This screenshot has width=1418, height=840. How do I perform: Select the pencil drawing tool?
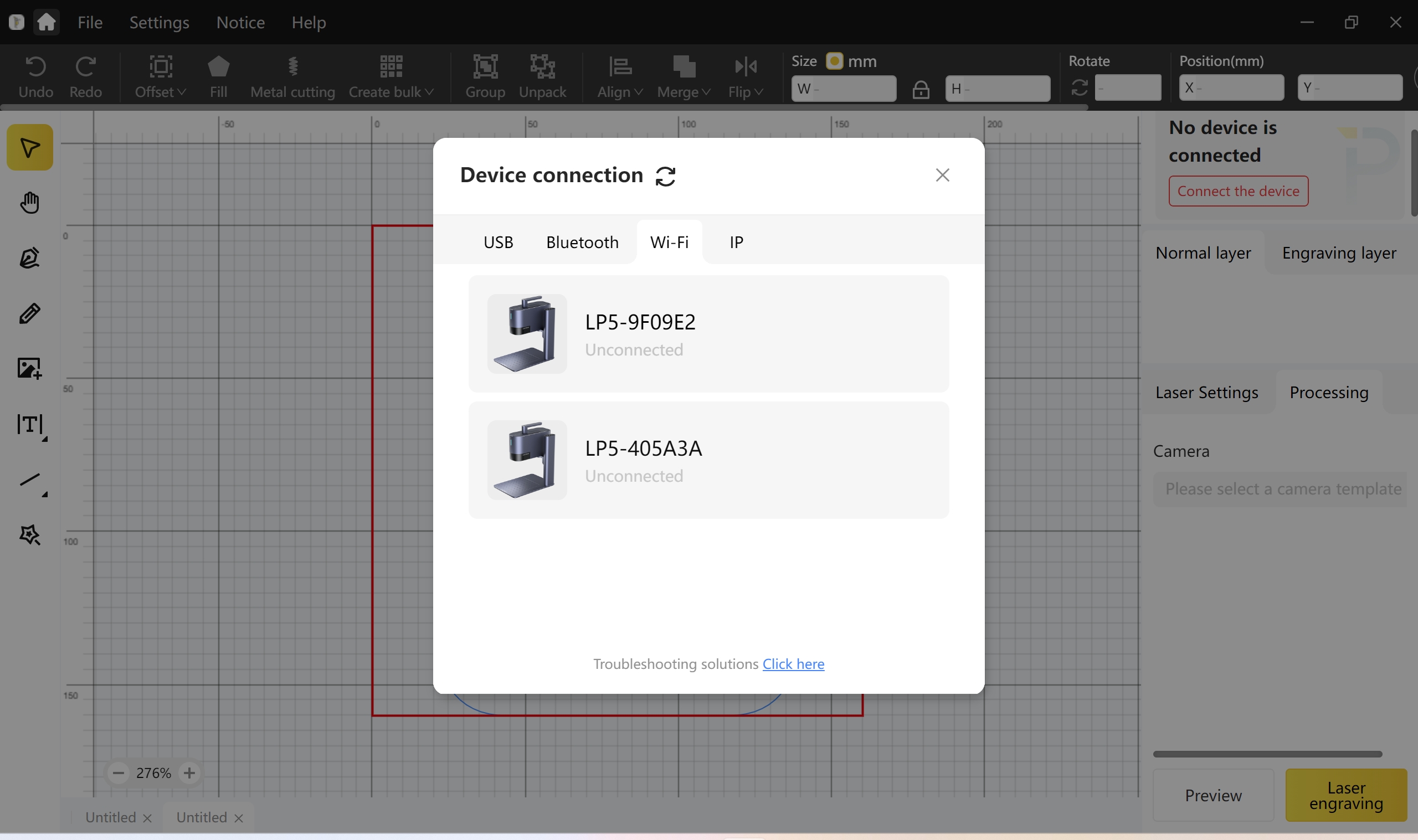(29, 313)
